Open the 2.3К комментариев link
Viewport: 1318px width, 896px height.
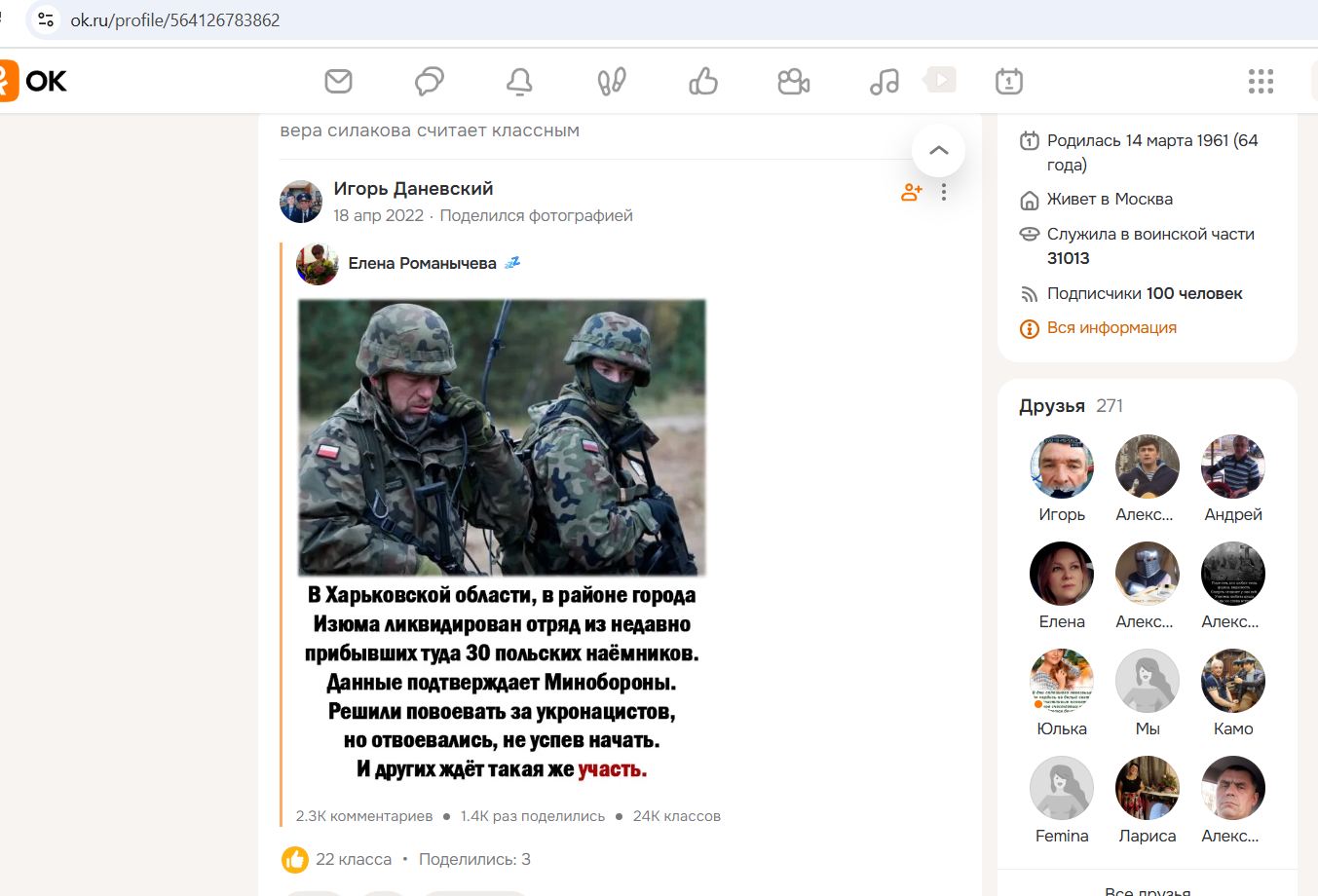[363, 816]
